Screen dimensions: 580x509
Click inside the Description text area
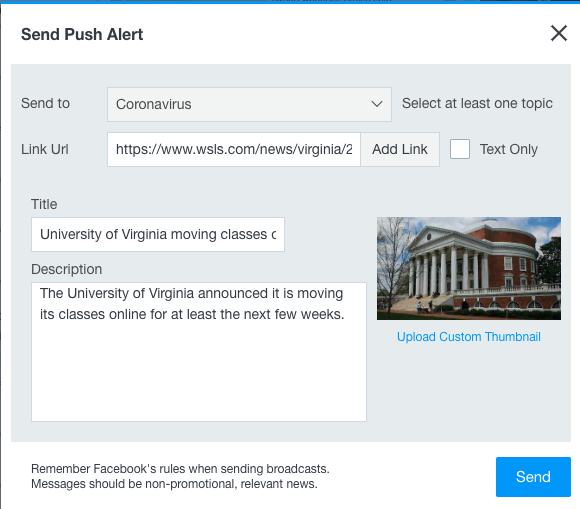point(199,352)
